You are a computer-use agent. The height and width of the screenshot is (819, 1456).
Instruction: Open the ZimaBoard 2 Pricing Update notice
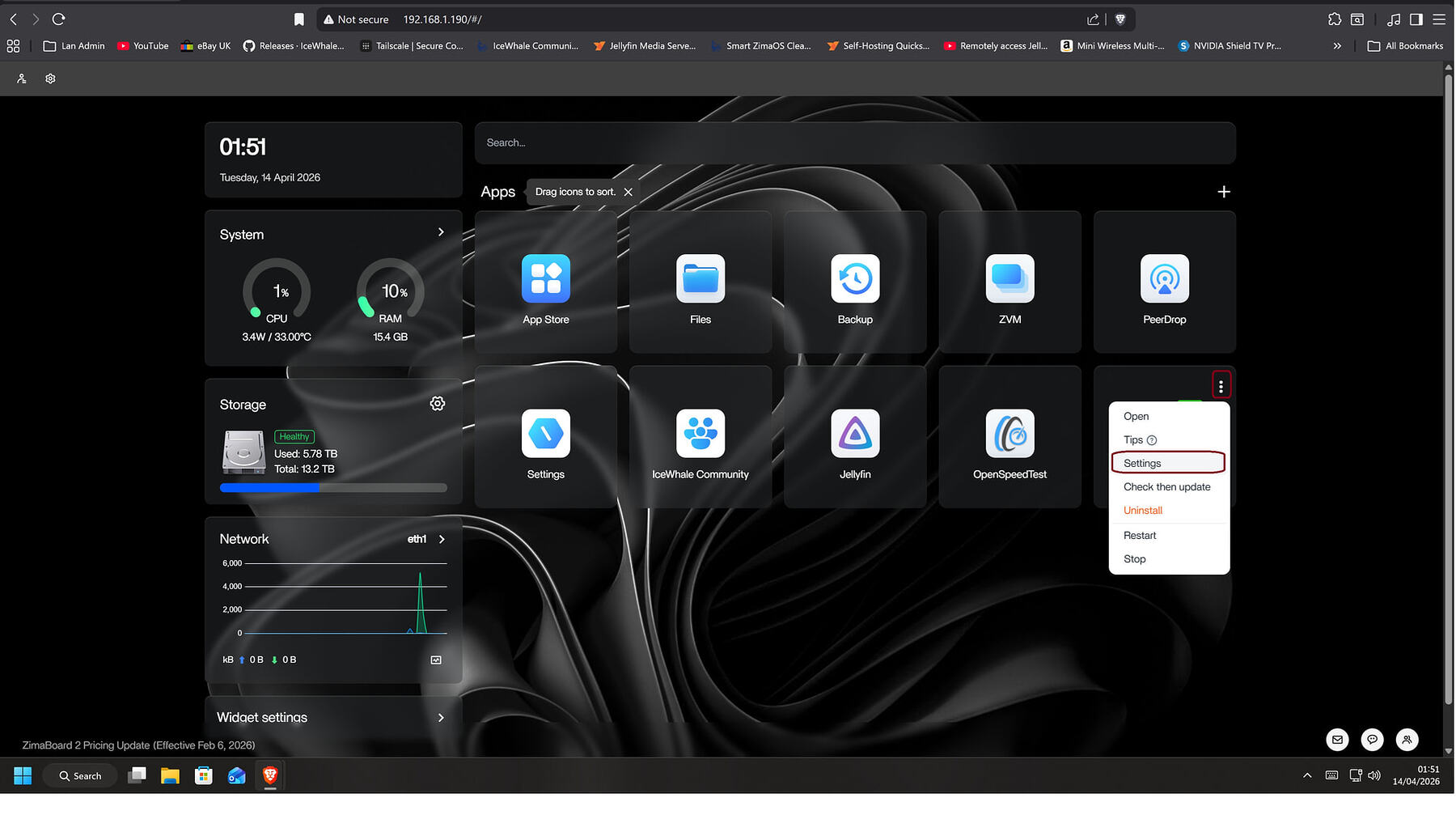tap(138, 745)
